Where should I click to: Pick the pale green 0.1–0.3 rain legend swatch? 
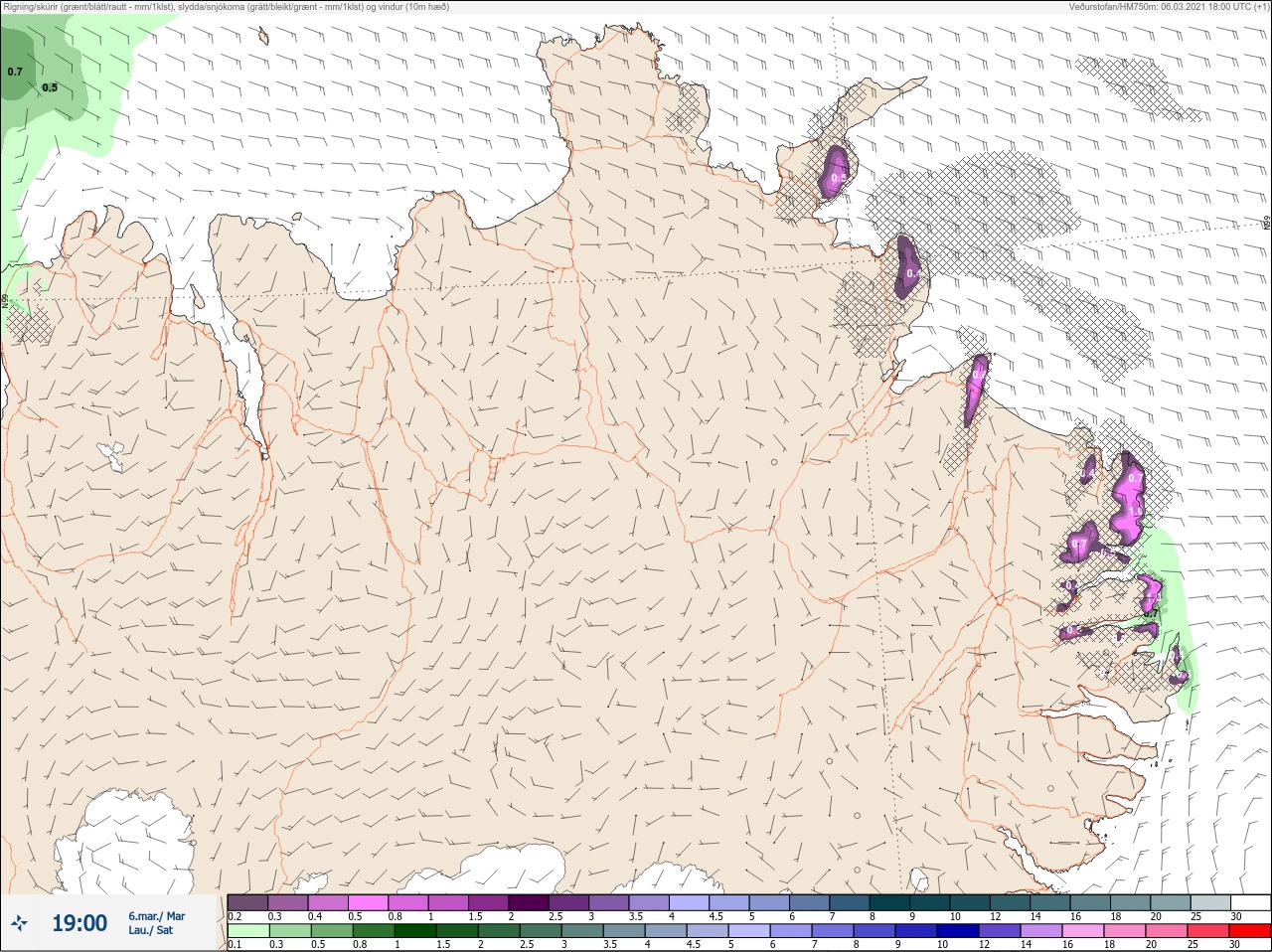pos(248,931)
